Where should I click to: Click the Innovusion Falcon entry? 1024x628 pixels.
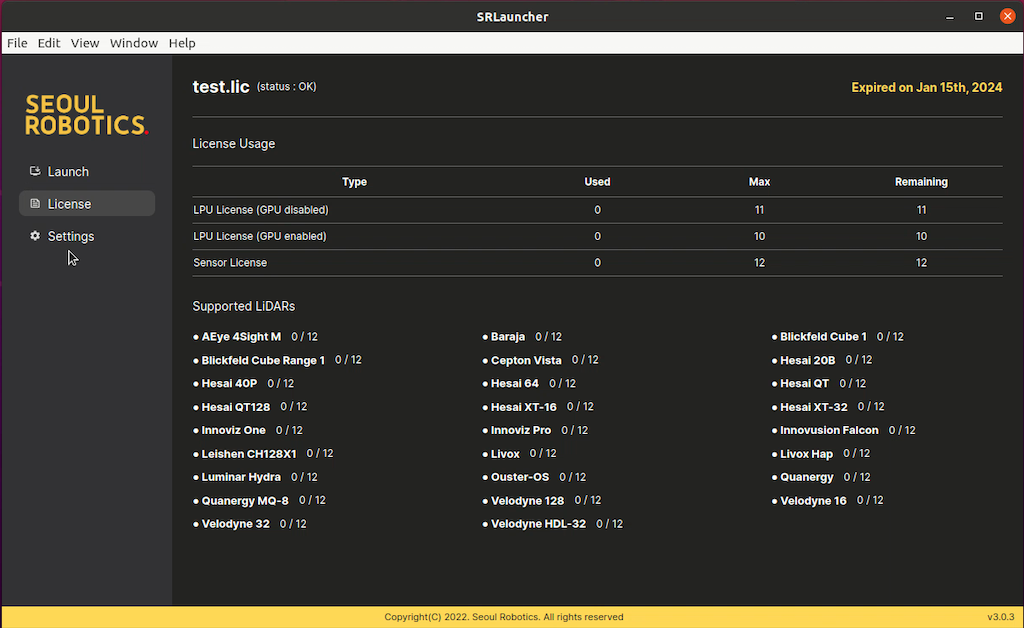click(x=844, y=431)
